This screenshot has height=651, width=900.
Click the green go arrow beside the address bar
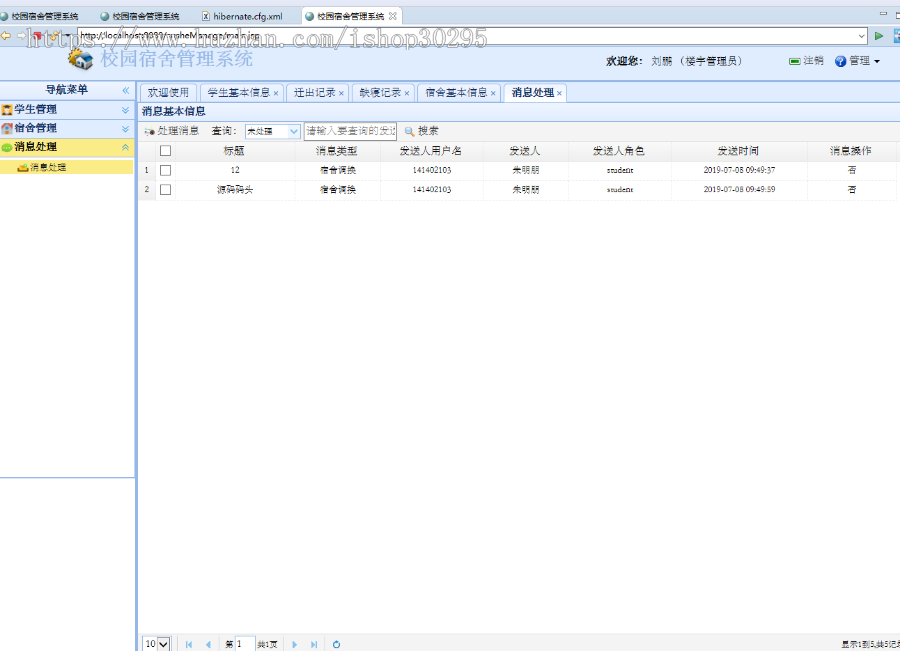coord(878,36)
